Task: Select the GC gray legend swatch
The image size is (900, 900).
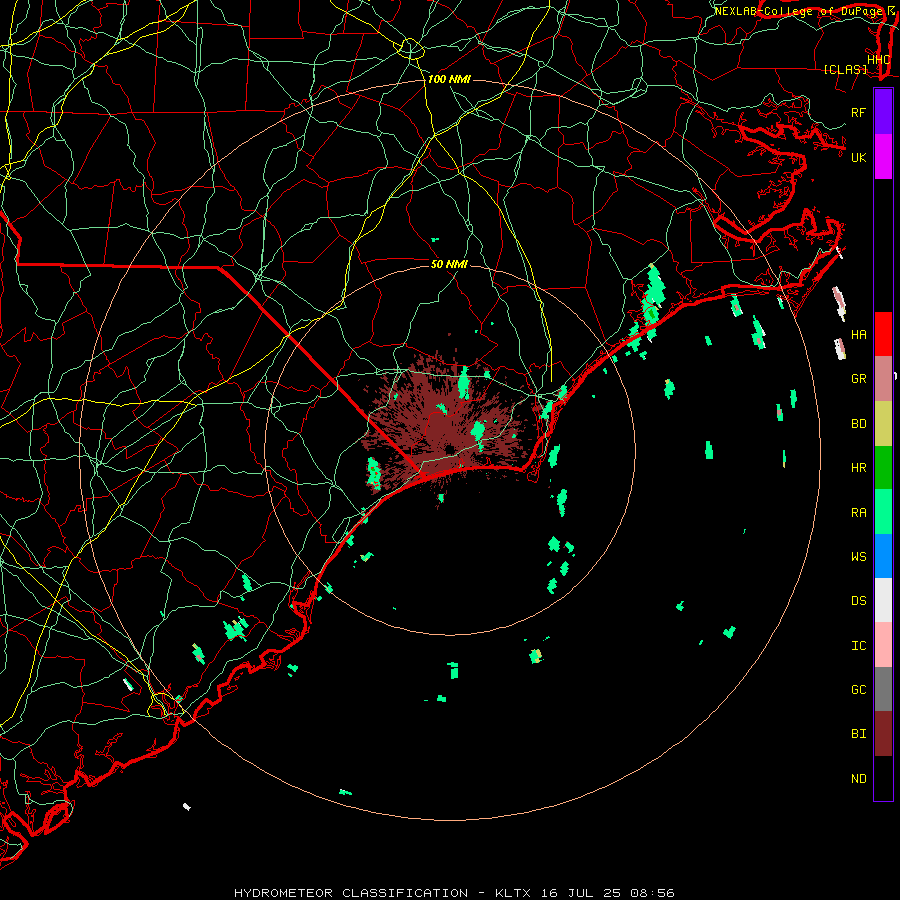Action: [883, 689]
